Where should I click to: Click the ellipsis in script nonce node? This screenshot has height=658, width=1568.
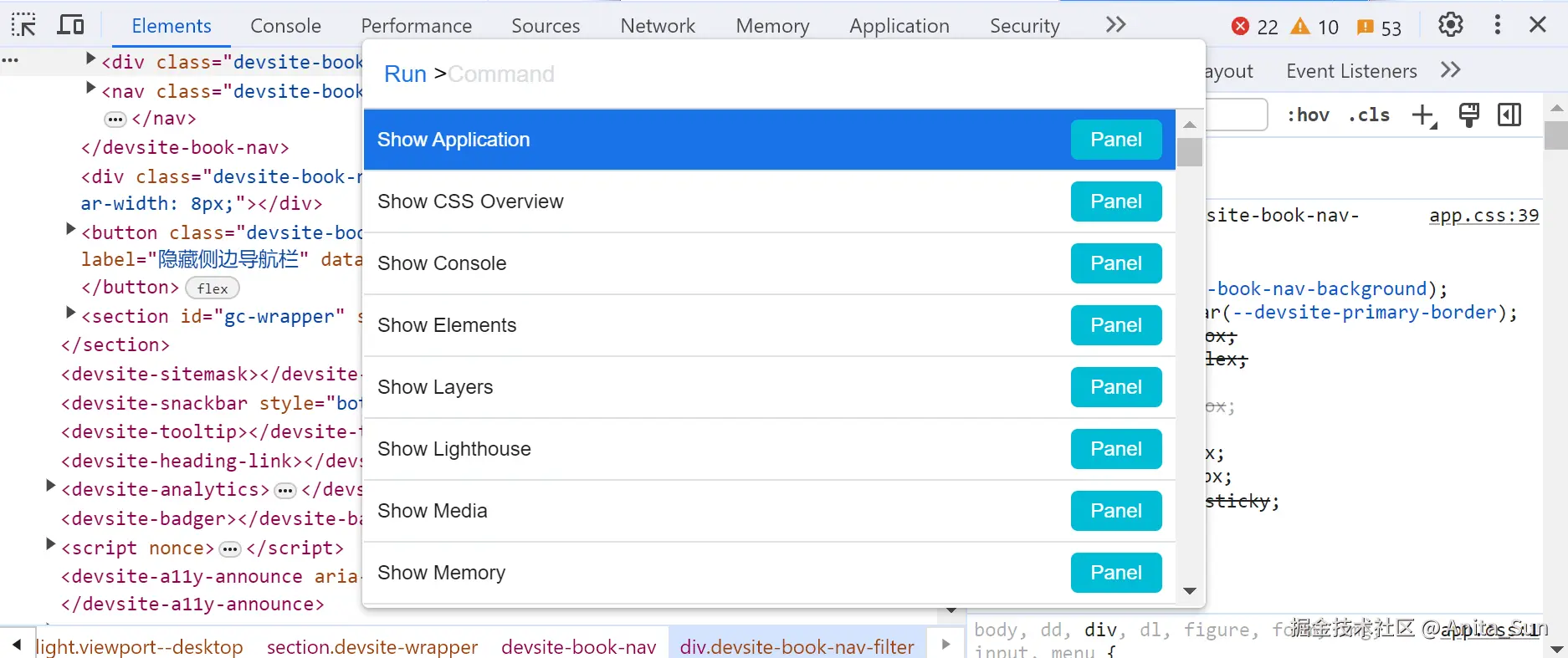pos(230,549)
